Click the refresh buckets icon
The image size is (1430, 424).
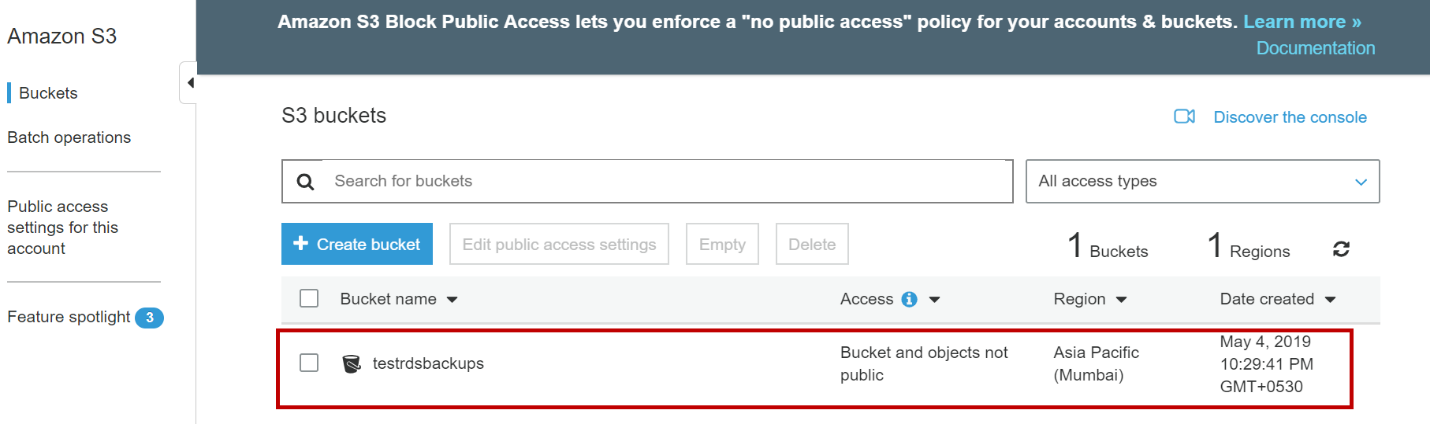coord(1341,250)
